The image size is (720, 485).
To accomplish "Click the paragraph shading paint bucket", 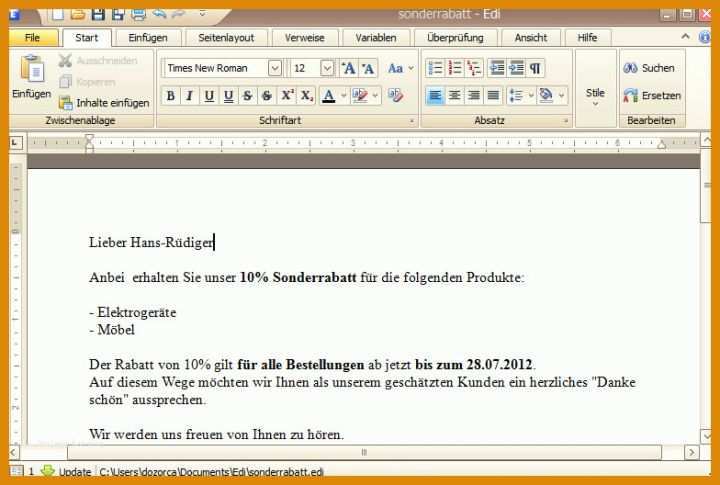I will point(546,96).
